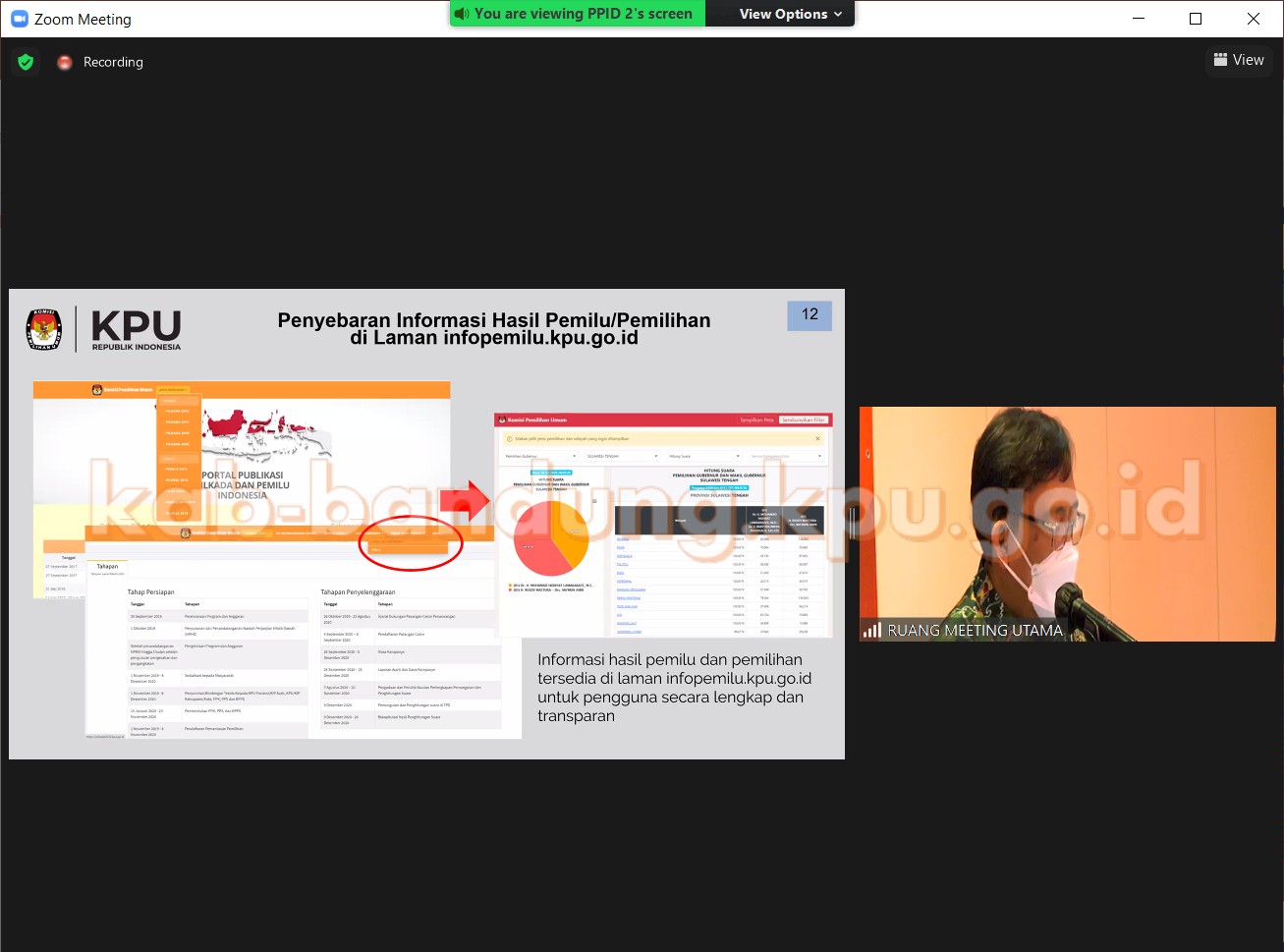Click the red arrow on the slide
1284x952 pixels.
pyautogui.click(x=465, y=501)
